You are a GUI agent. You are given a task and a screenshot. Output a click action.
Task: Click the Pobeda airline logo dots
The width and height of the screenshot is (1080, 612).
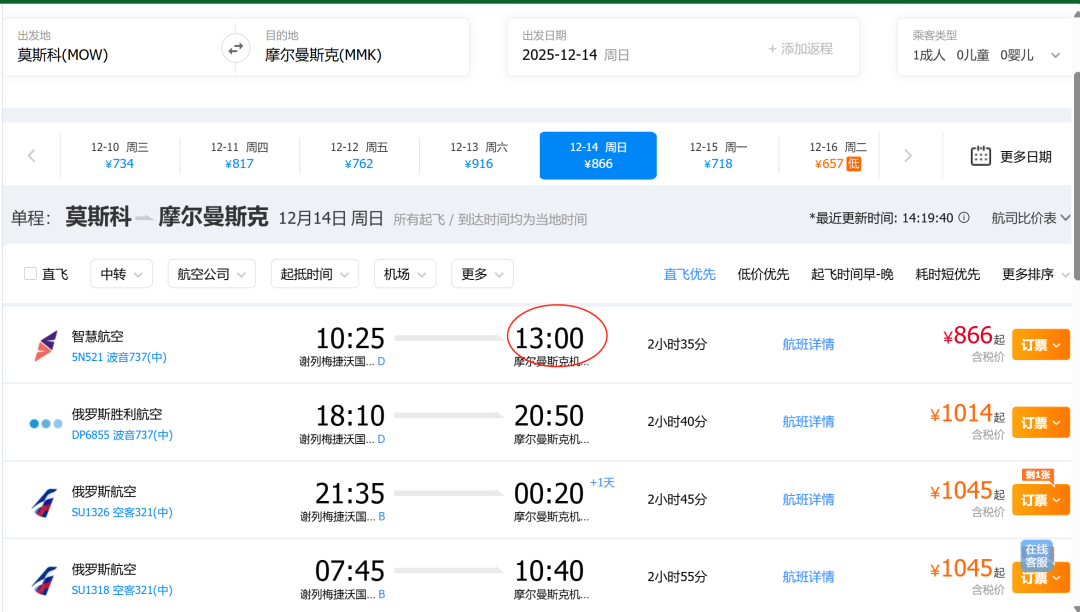pos(46,423)
